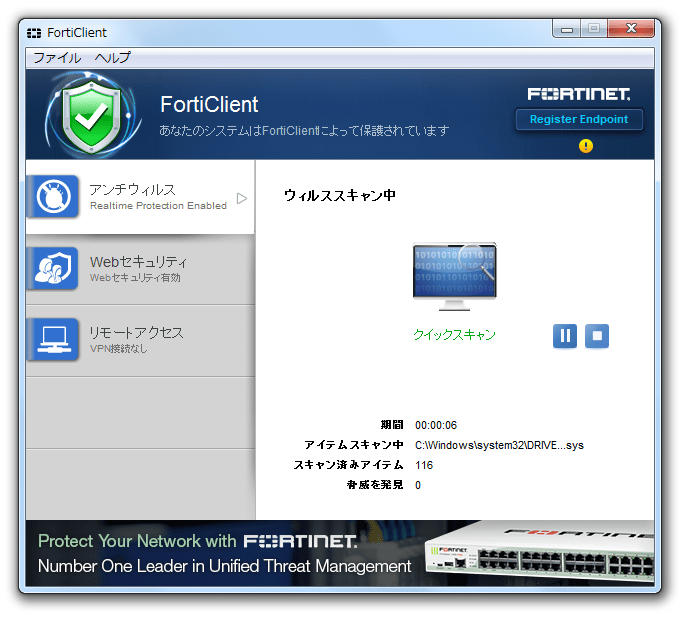Open the リモートアクセス tab label
685x617 pixels.
point(136,333)
